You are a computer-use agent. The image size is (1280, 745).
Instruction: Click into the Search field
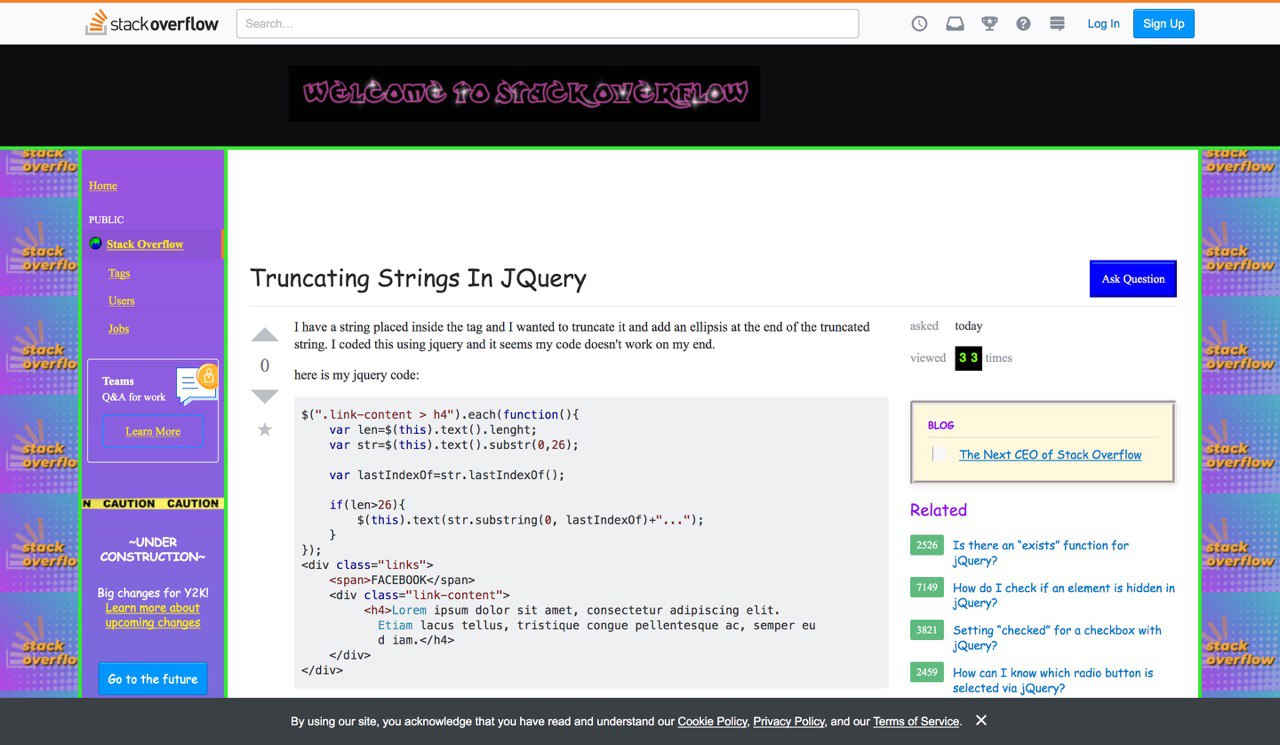(547, 24)
